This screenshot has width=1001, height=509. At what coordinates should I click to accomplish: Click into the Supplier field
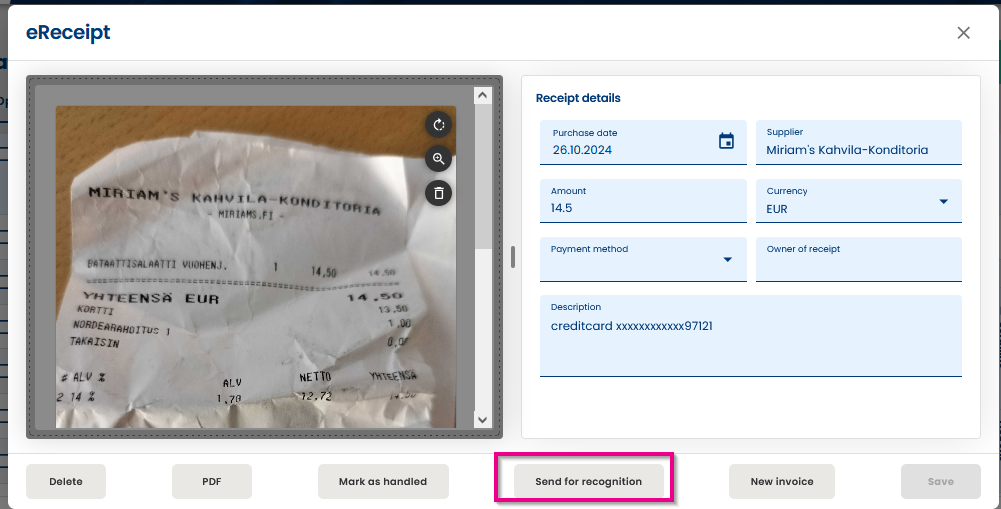click(859, 142)
